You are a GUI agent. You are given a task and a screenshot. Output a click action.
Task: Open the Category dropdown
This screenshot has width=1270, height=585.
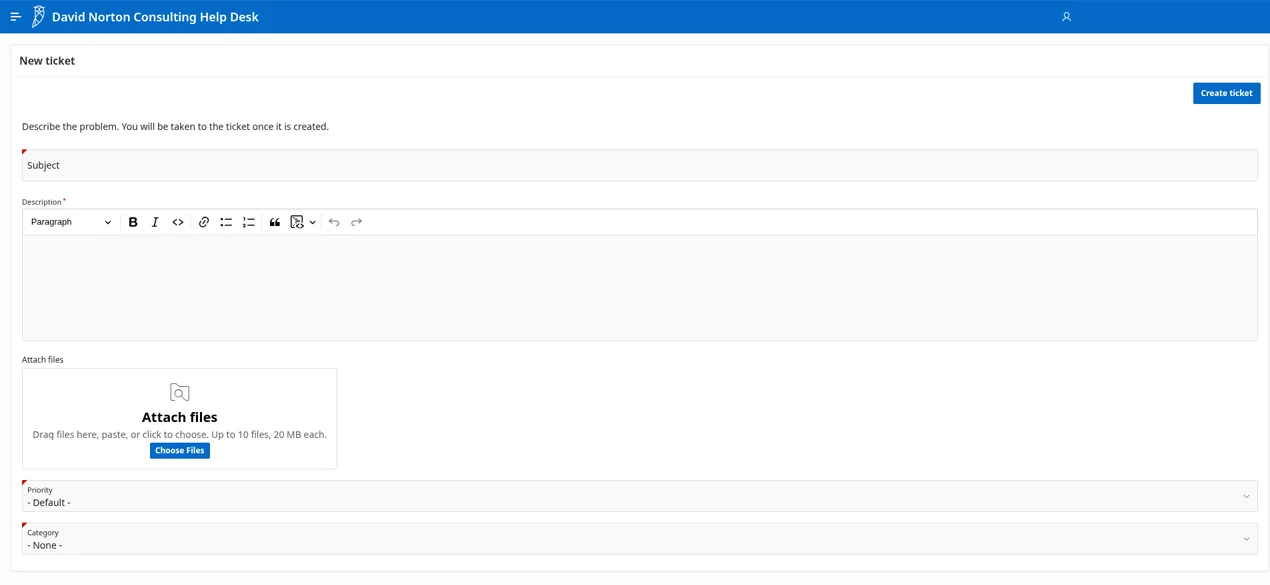(640, 539)
